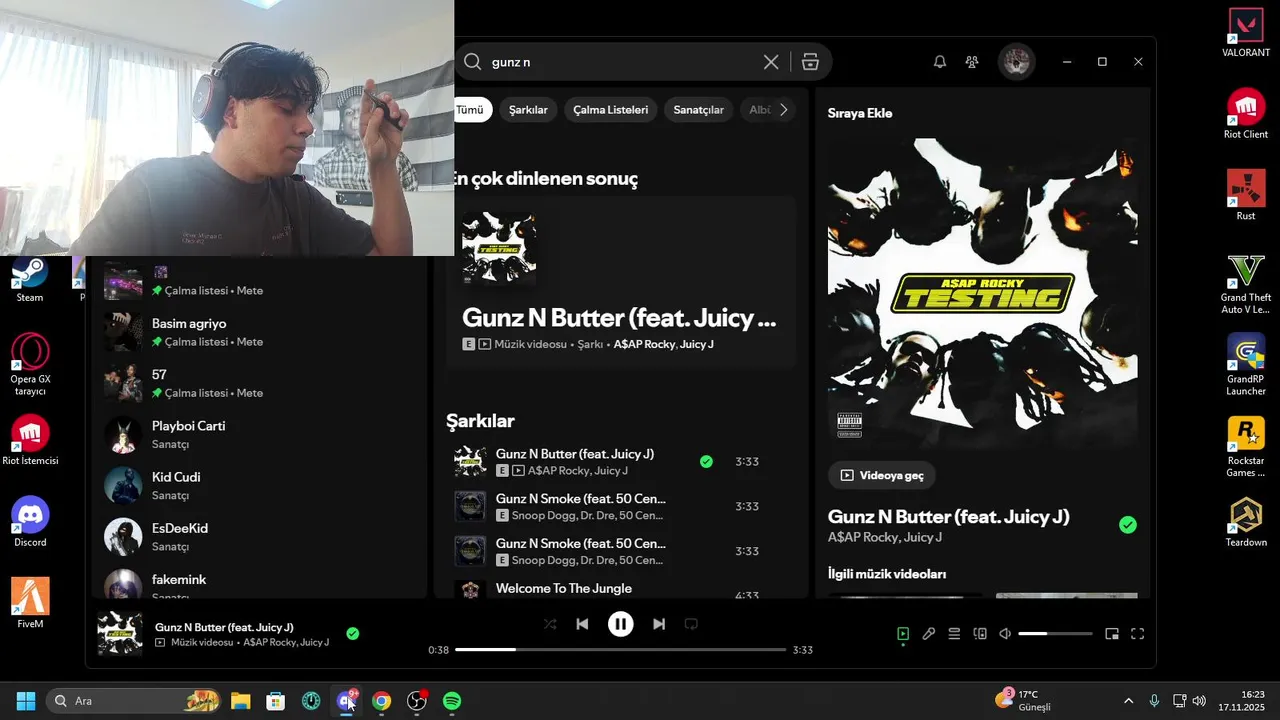Select the Tümü filter chip
This screenshot has height=720, width=1280.
[x=471, y=110]
